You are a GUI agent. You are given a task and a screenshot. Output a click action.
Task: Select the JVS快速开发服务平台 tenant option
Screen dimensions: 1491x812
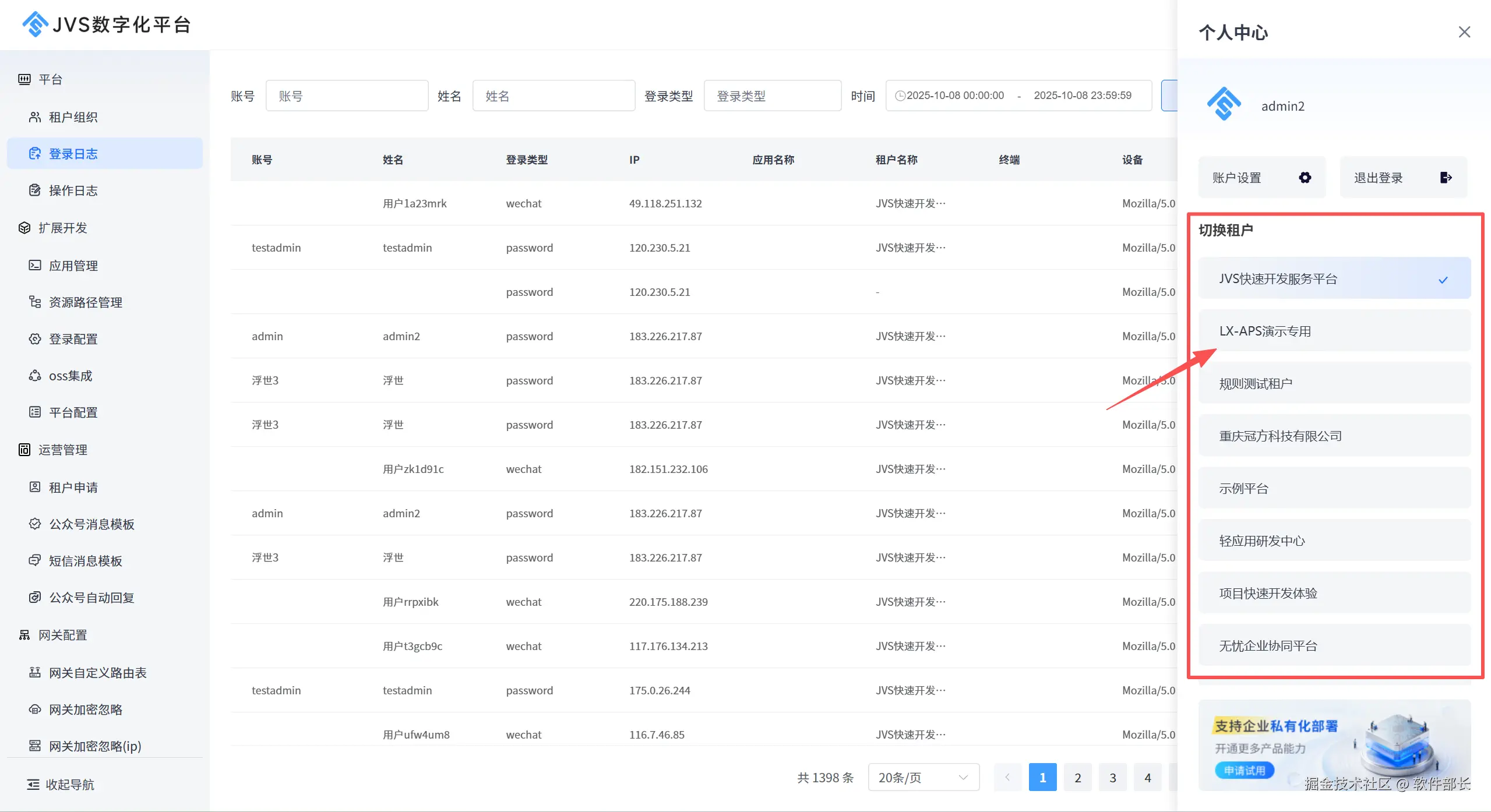click(x=1334, y=278)
